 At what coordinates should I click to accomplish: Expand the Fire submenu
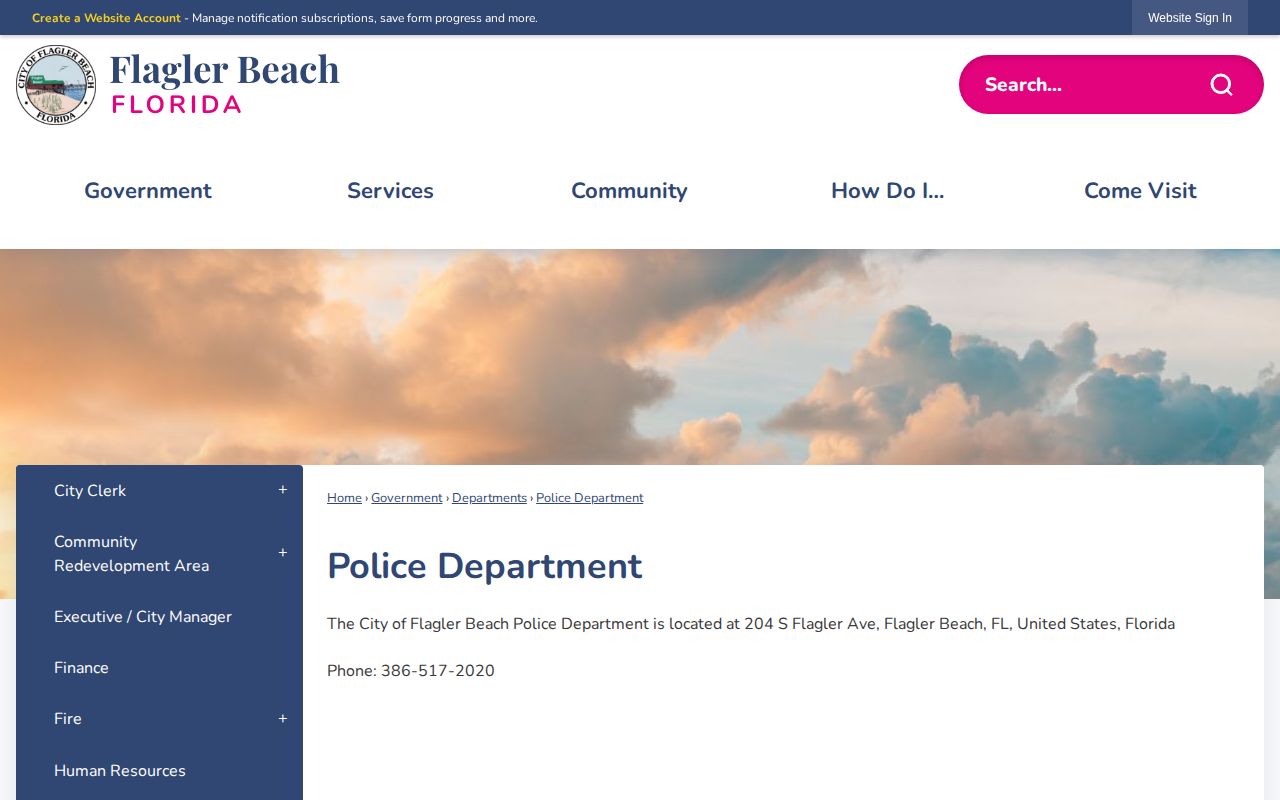click(283, 719)
